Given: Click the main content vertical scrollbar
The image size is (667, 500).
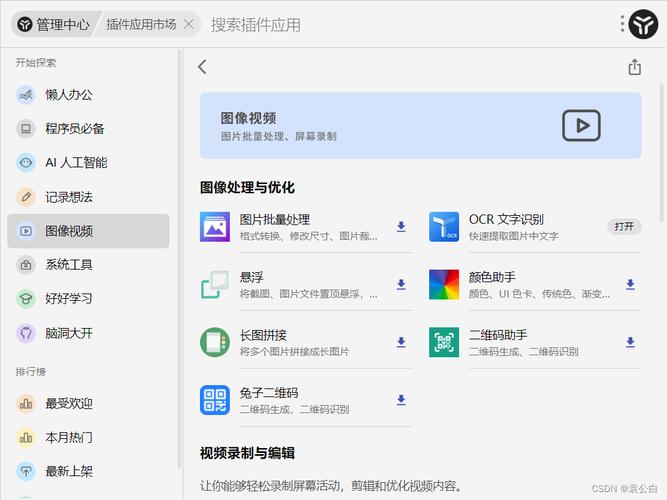Looking at the screenshot, I should click(x=662, y=153).
